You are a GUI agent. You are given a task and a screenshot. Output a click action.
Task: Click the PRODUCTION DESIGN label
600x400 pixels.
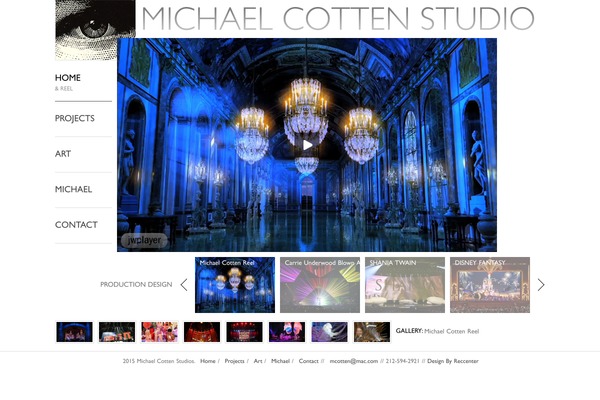point(136,284)
